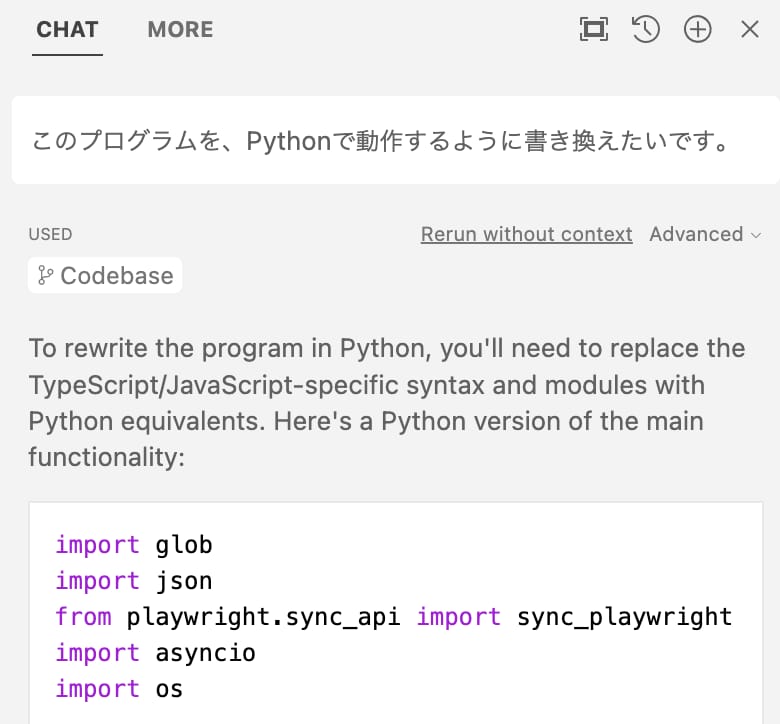Viewport: 780px width, 724px height.
Task: Click the Japanese user message box
Action: tap(395, 141)
